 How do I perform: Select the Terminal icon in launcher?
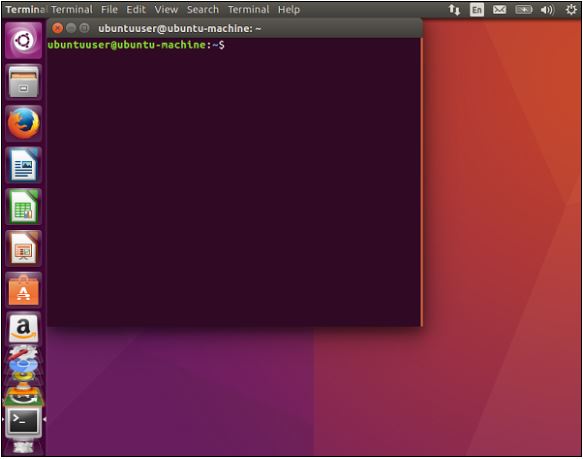click(23, 422)
